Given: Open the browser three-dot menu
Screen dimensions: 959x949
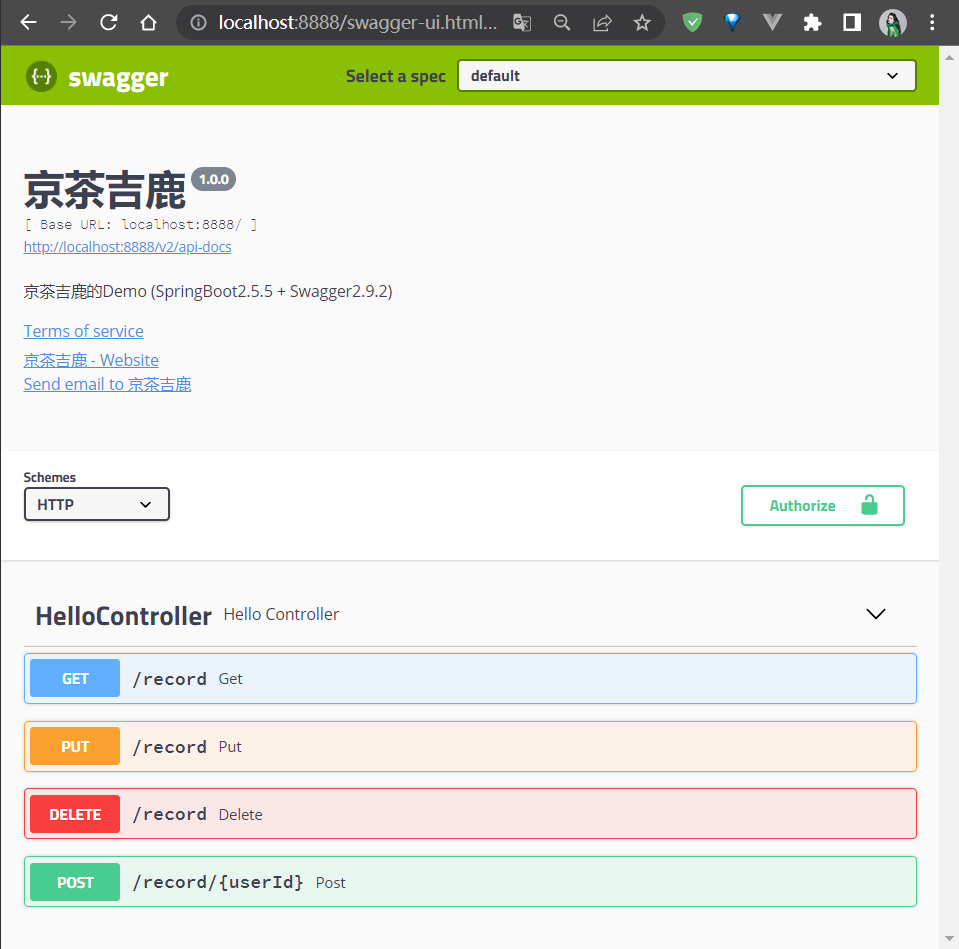Looking at the screenshot, I should tap(932, 23).
